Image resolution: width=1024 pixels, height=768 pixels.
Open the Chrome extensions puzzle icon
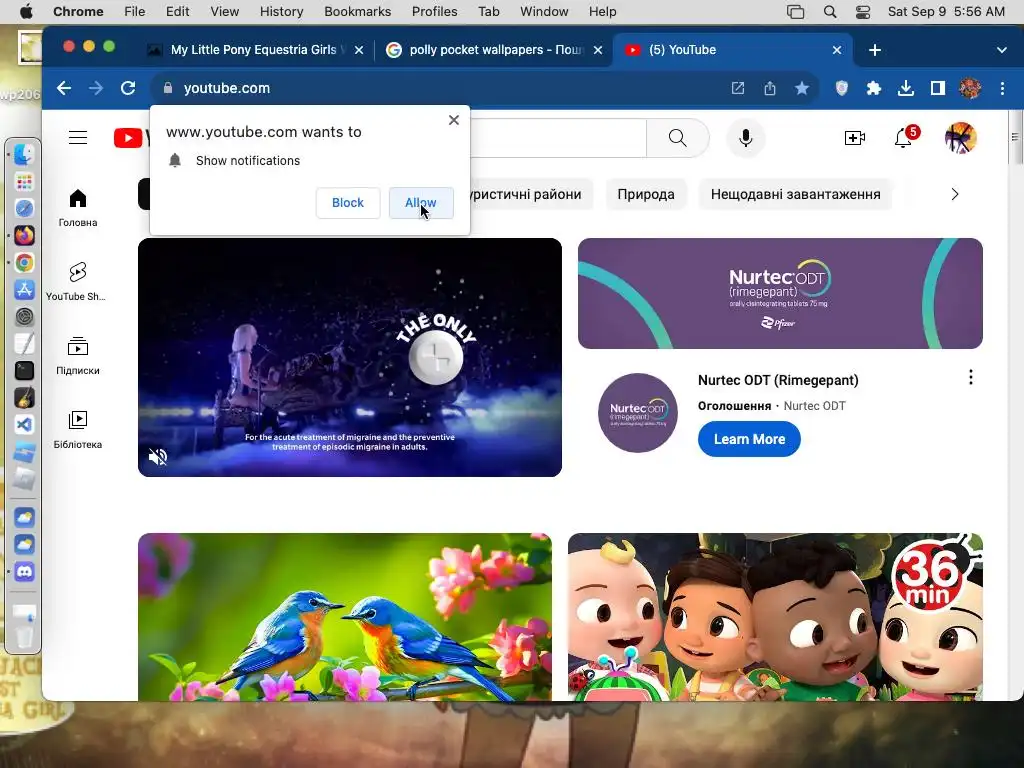873,88
